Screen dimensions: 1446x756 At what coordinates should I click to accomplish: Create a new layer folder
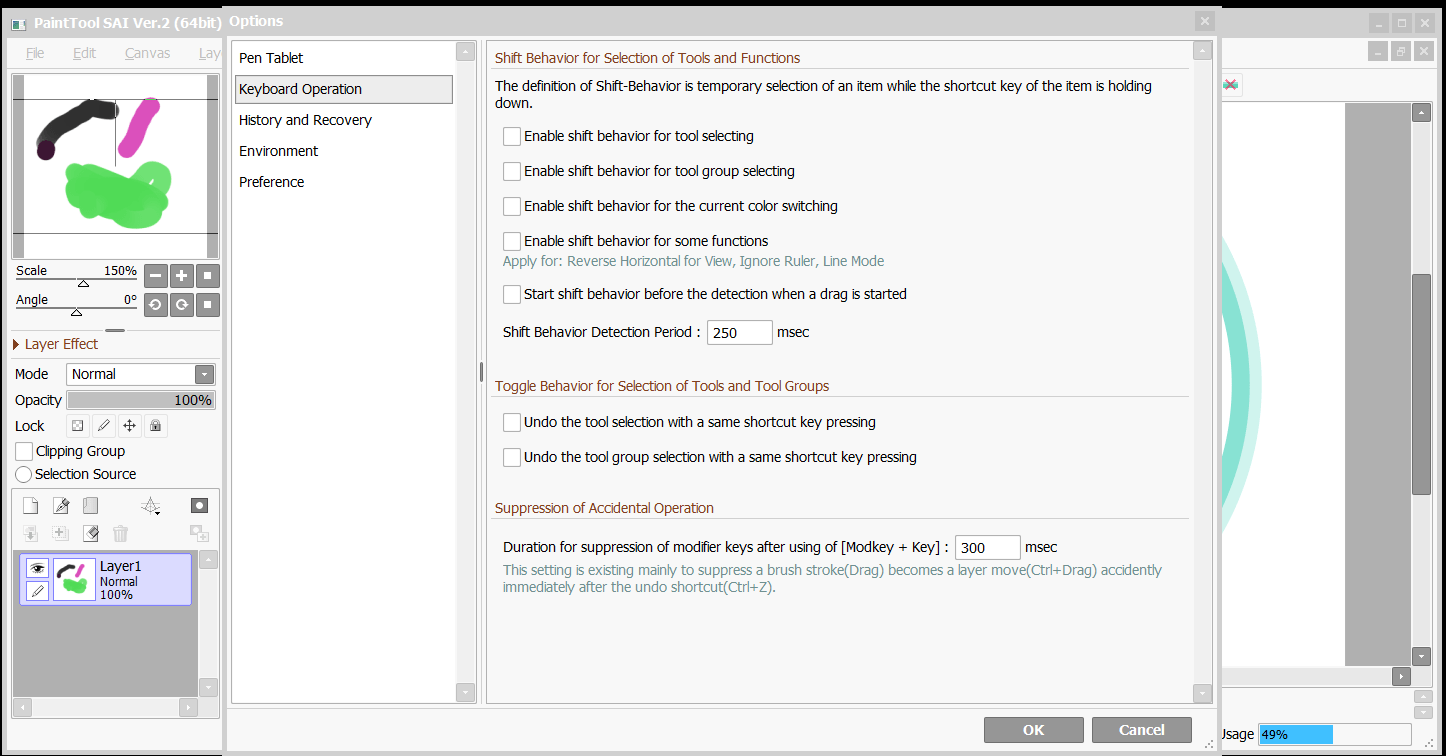(91, 506)
